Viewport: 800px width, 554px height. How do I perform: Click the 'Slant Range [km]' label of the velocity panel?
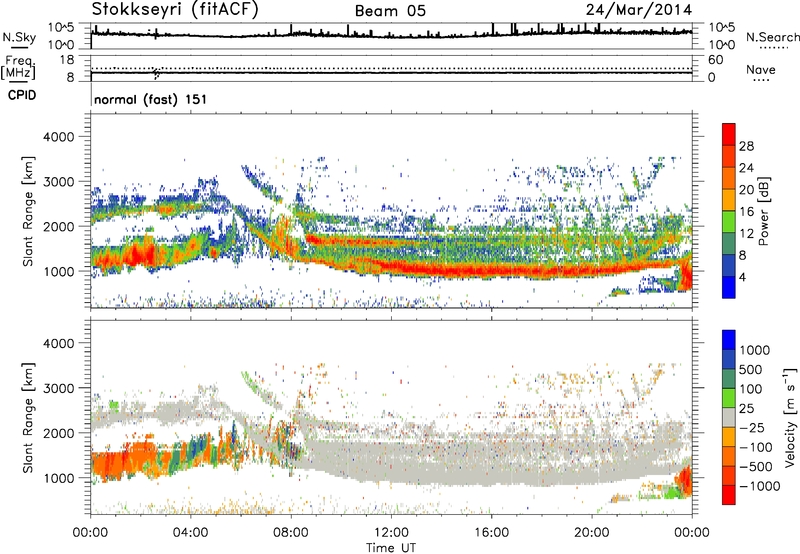28,417
